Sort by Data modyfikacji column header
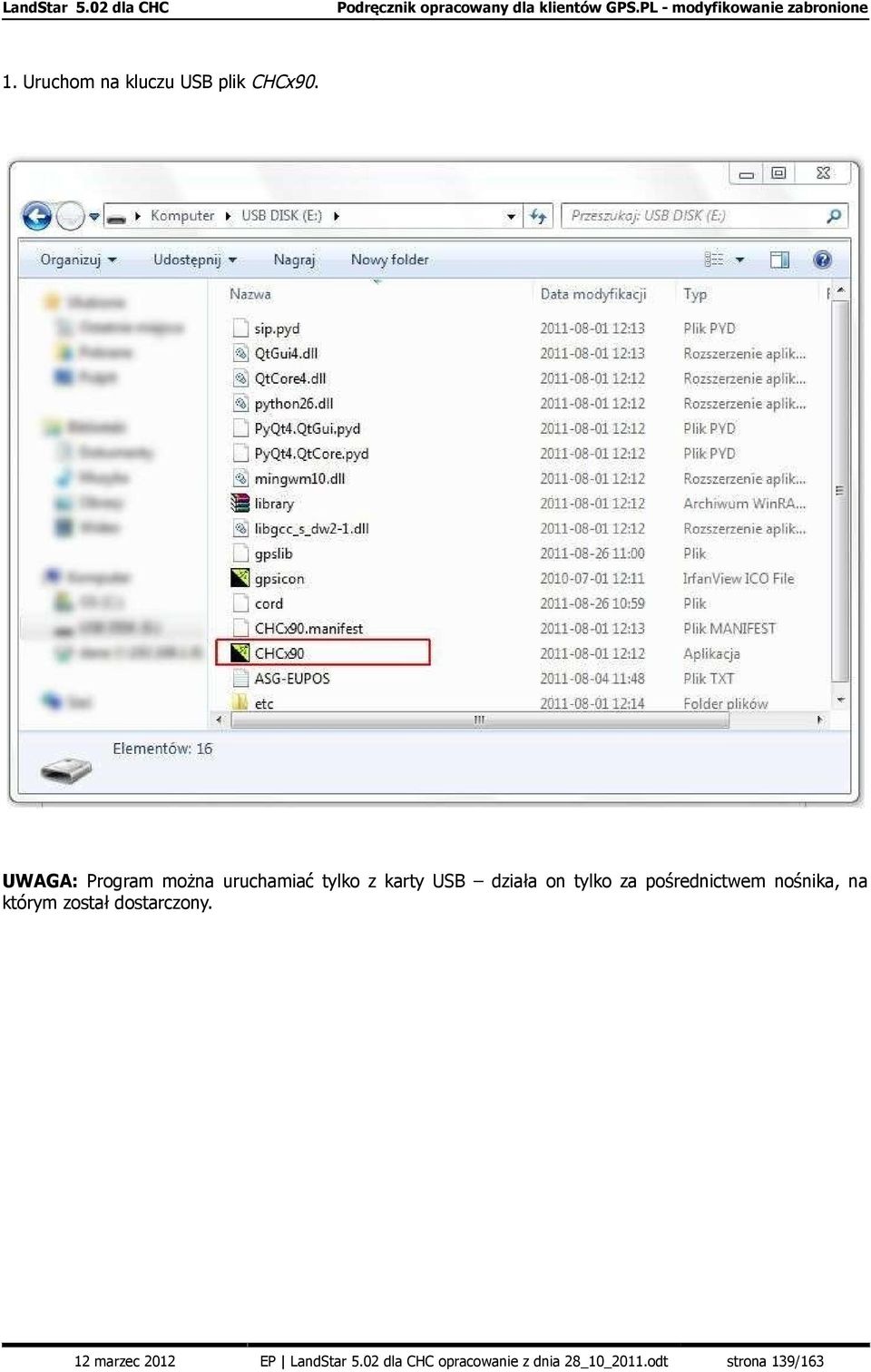The width and height of the screenshot is (871, 1372). [593, 294]
